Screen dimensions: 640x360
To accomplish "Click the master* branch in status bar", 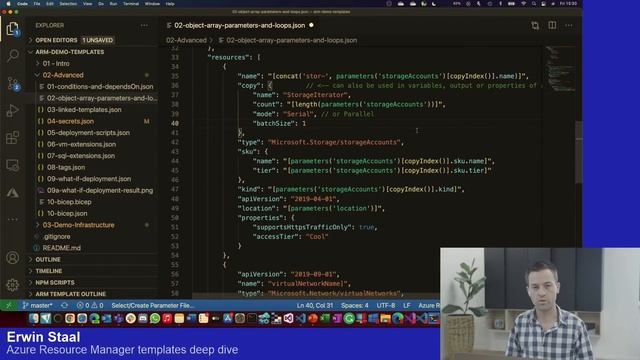I will pyautogui.click(x=38, y=305).
